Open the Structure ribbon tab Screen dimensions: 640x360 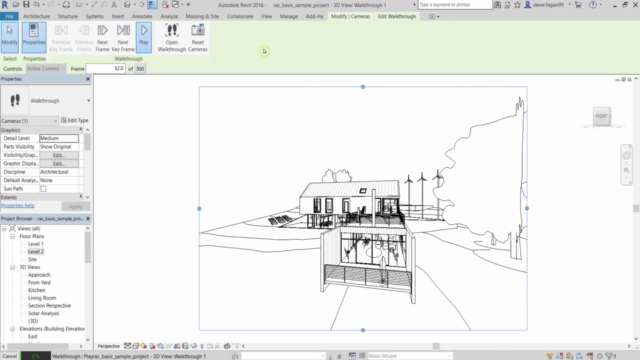(68, 16)
